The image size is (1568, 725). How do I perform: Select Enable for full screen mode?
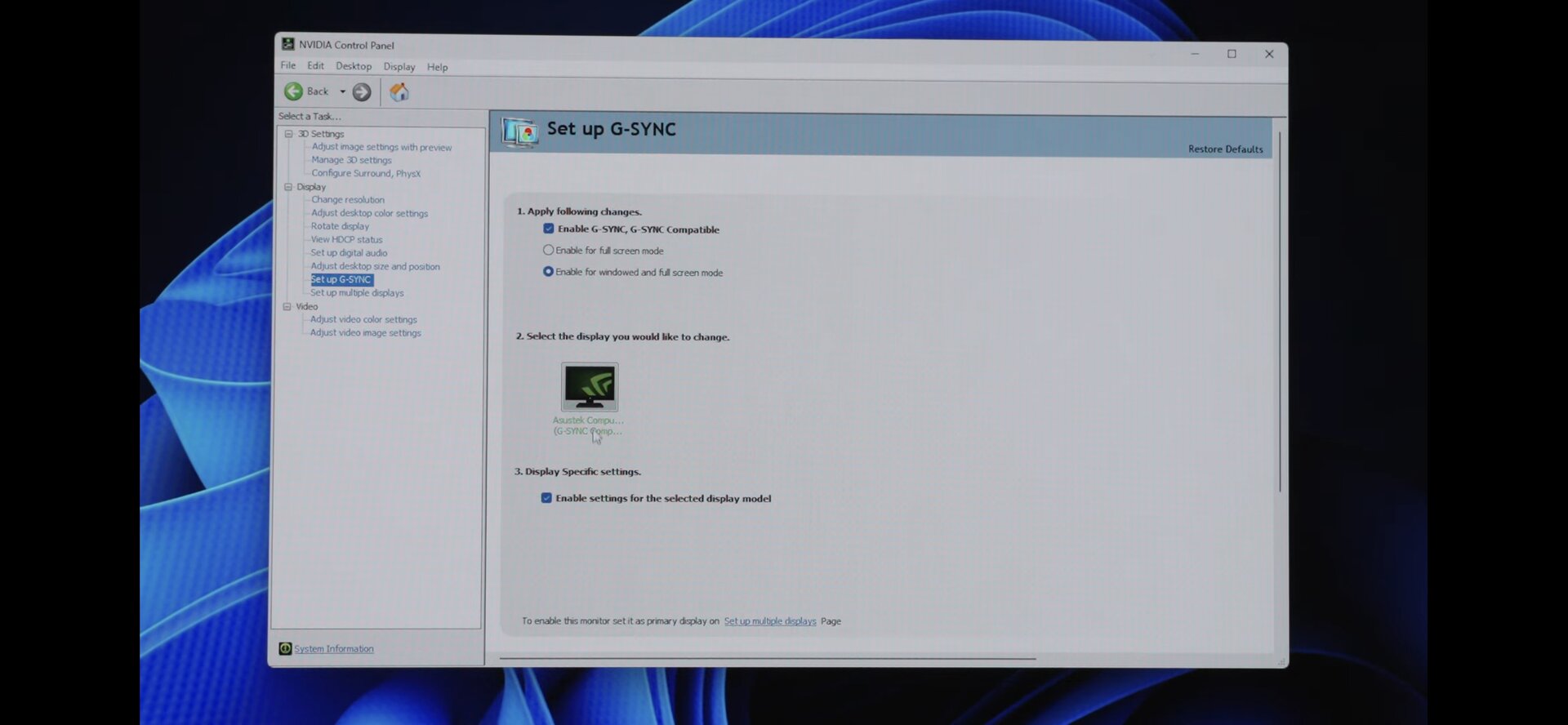tap(548, 251)
